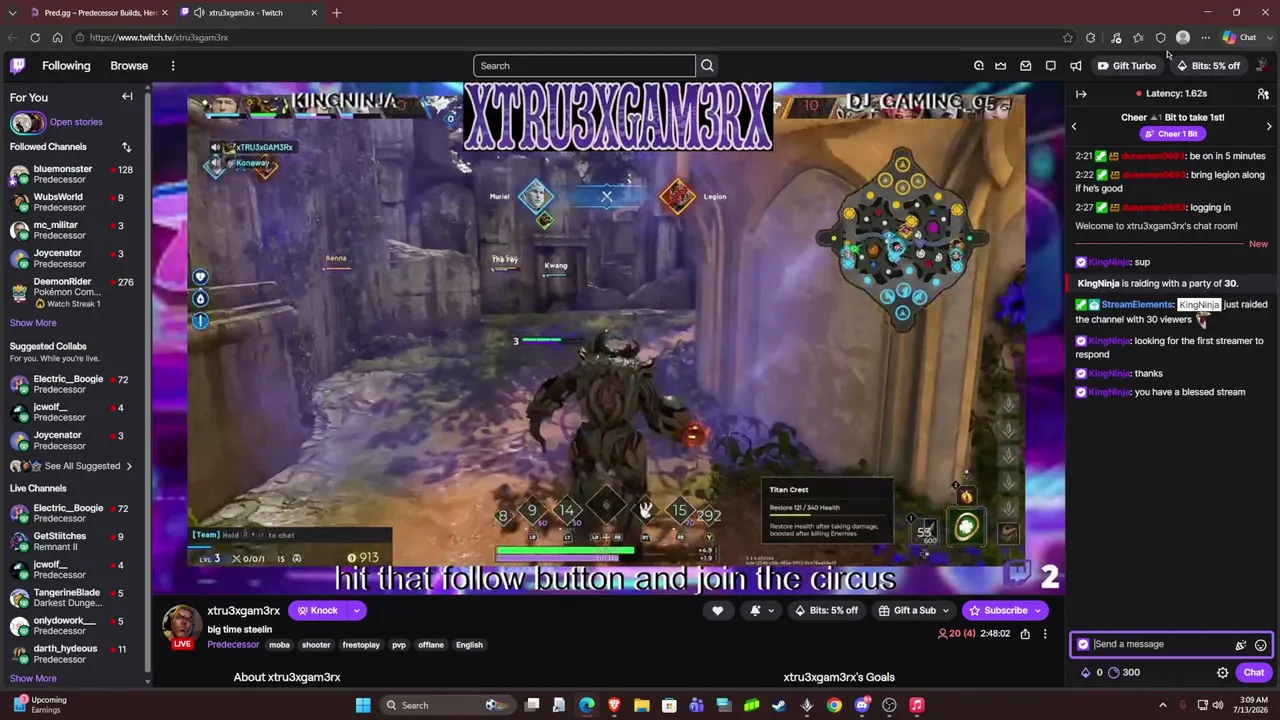Viewport: 1280px width, 720px height.
Task: Open the user avatar menu in Twitch header
Action: click(1262, 66)
